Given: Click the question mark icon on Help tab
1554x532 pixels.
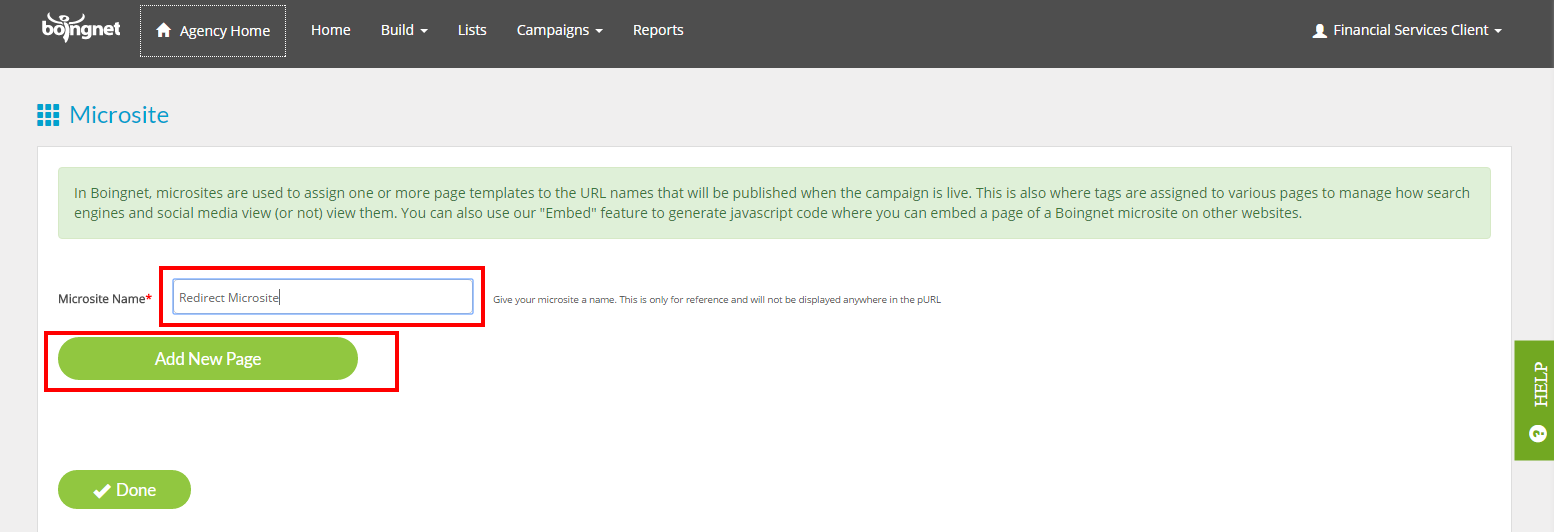Looking at the screenshot, I should click(1537, 434).
